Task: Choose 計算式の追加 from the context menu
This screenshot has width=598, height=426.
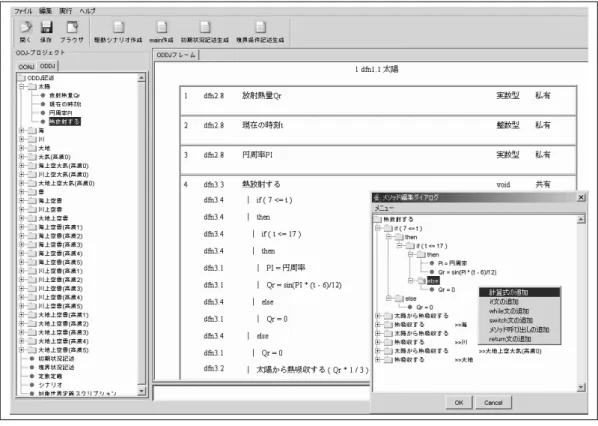Action: [x=519, y=293]
